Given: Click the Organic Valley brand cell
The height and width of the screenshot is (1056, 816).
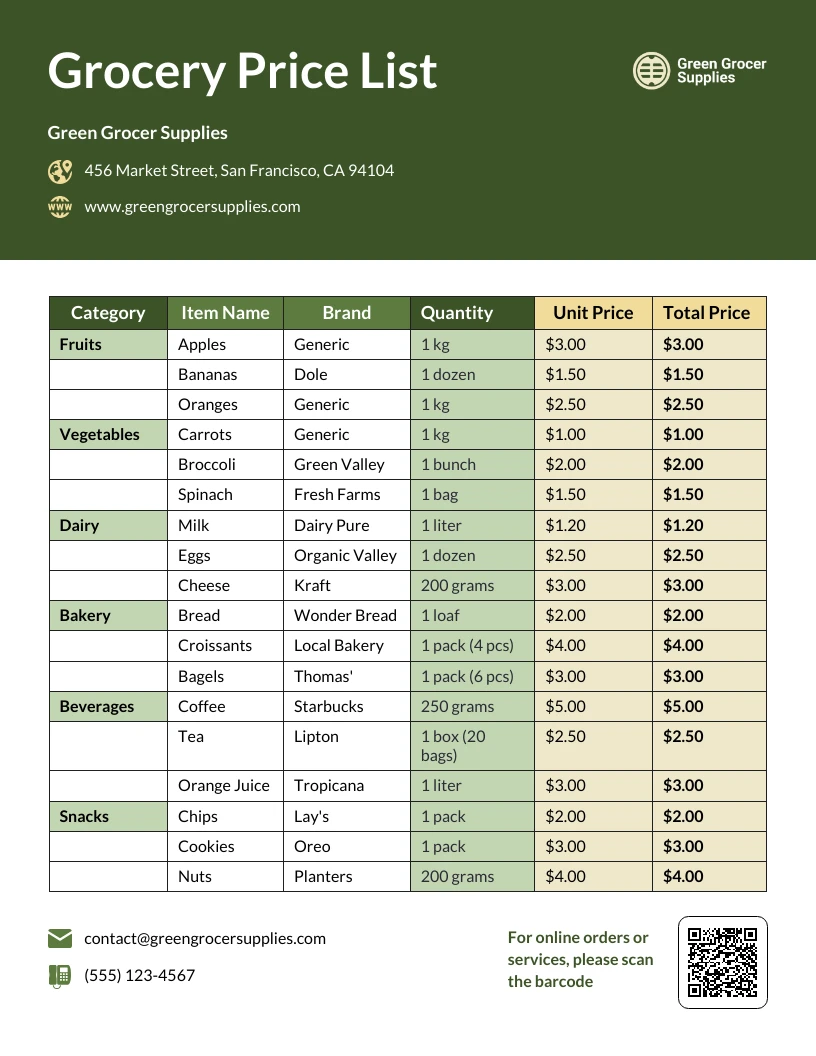Looking at the screenshot, I should (347, 556).
